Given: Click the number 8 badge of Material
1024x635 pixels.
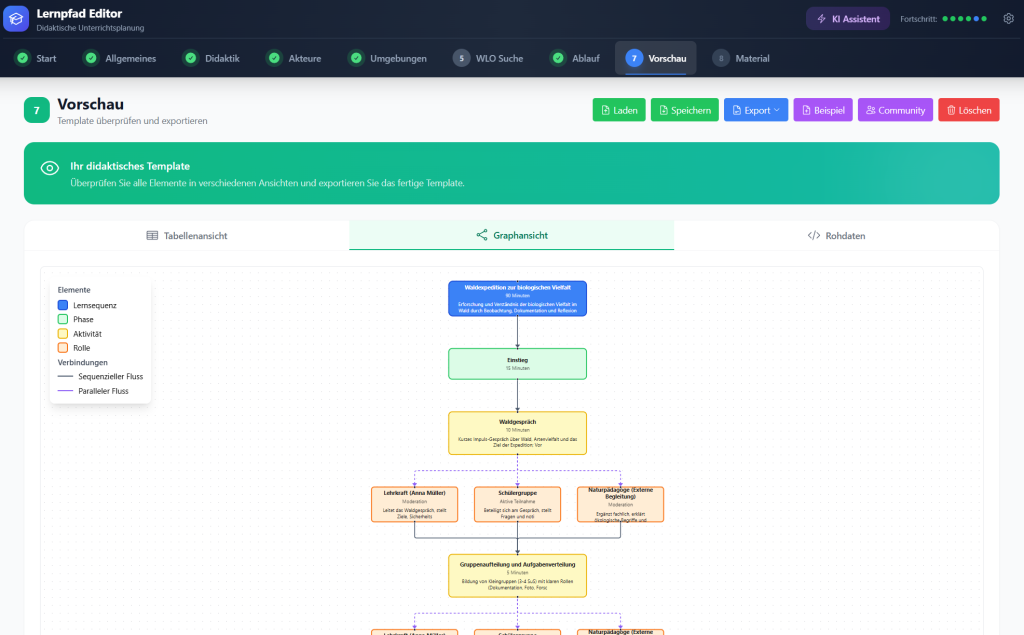Looking at the screenshot, I should coord(721,58).
